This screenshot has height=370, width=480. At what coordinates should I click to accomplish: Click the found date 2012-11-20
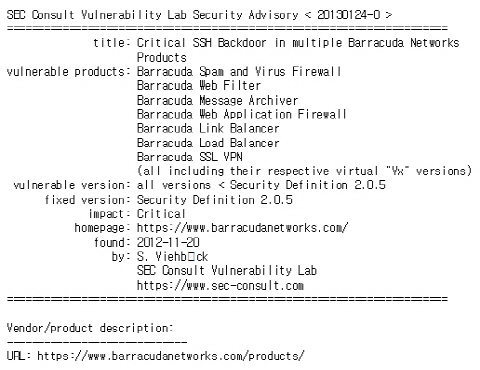168,242
